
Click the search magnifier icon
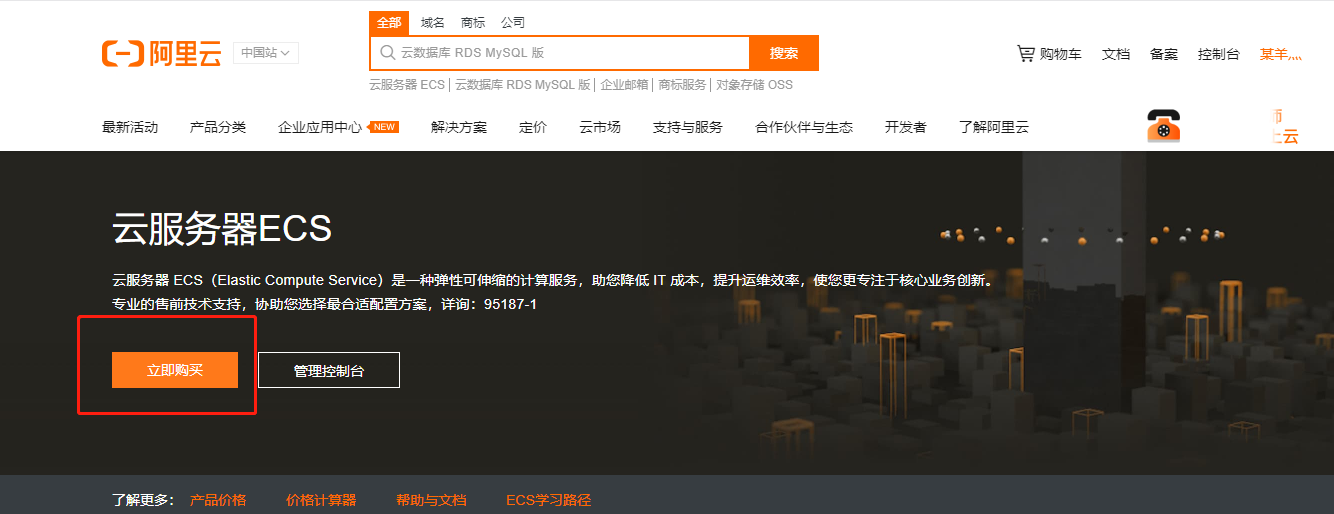(386, 53)
